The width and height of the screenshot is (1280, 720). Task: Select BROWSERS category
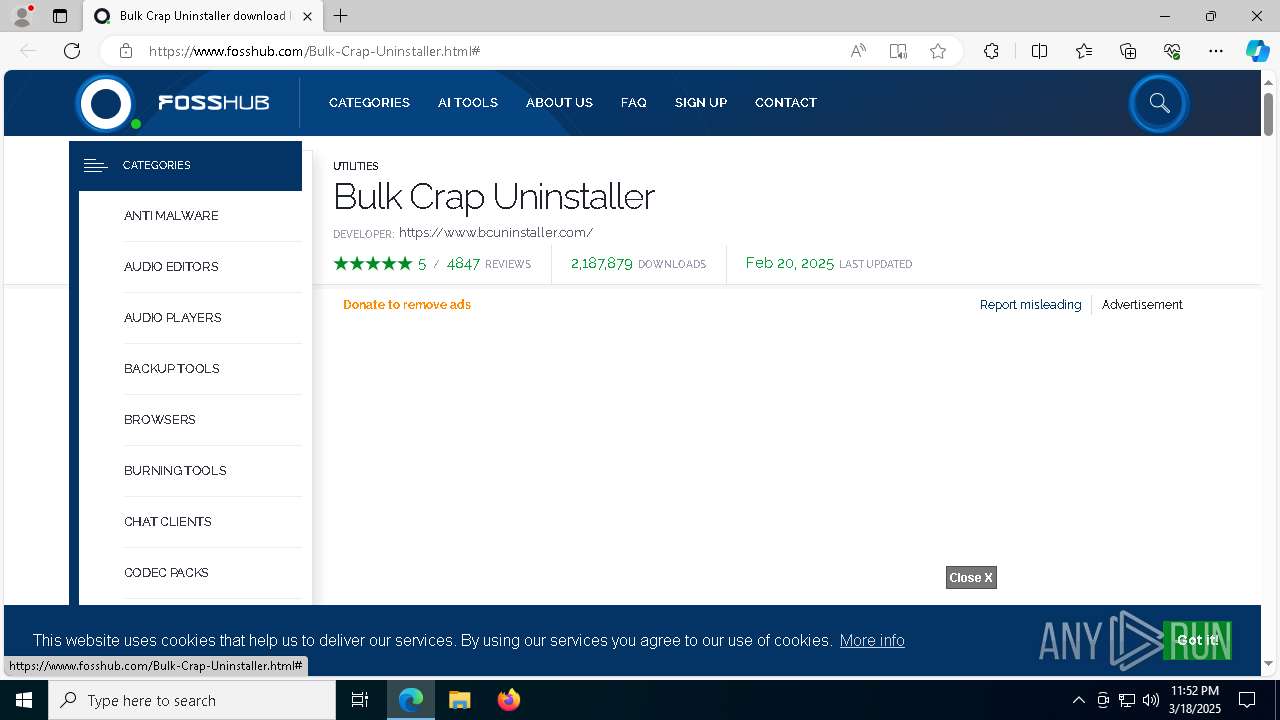pos(160,420)
